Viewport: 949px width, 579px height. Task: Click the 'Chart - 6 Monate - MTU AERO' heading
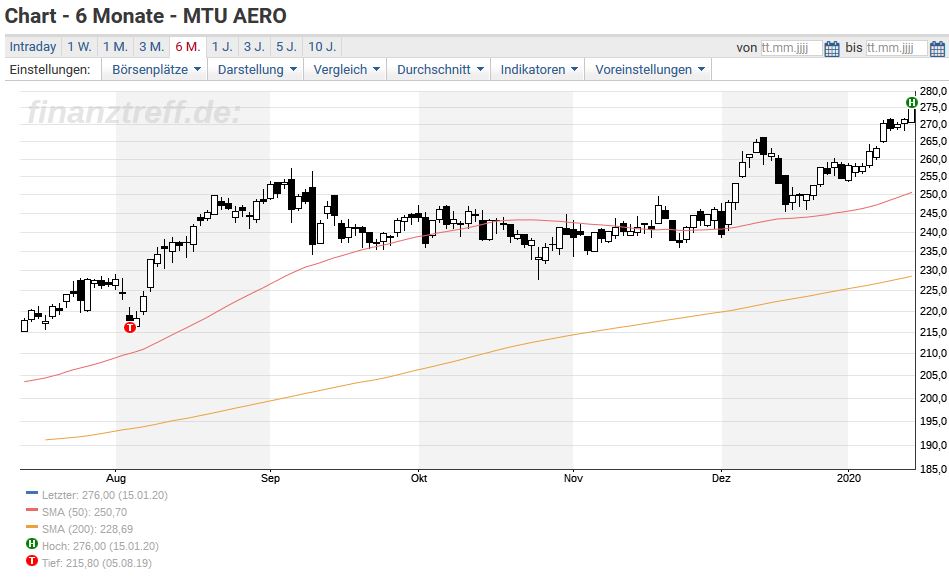[x=146, y=15]
